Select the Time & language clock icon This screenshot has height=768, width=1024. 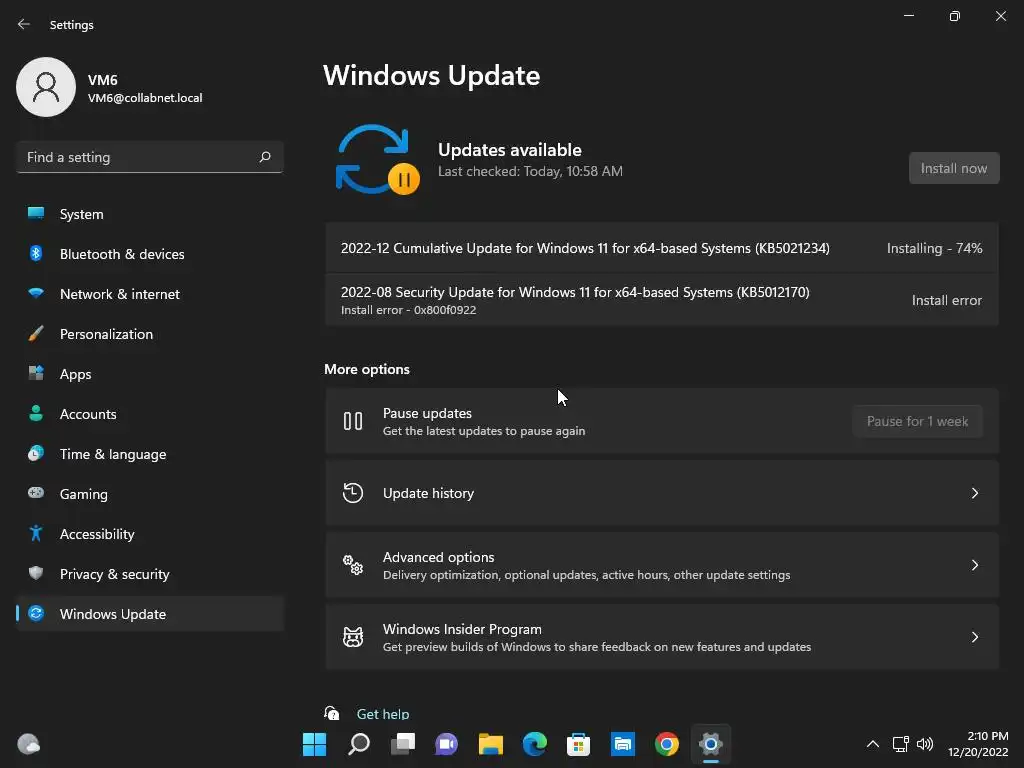[x=36, y=453]
